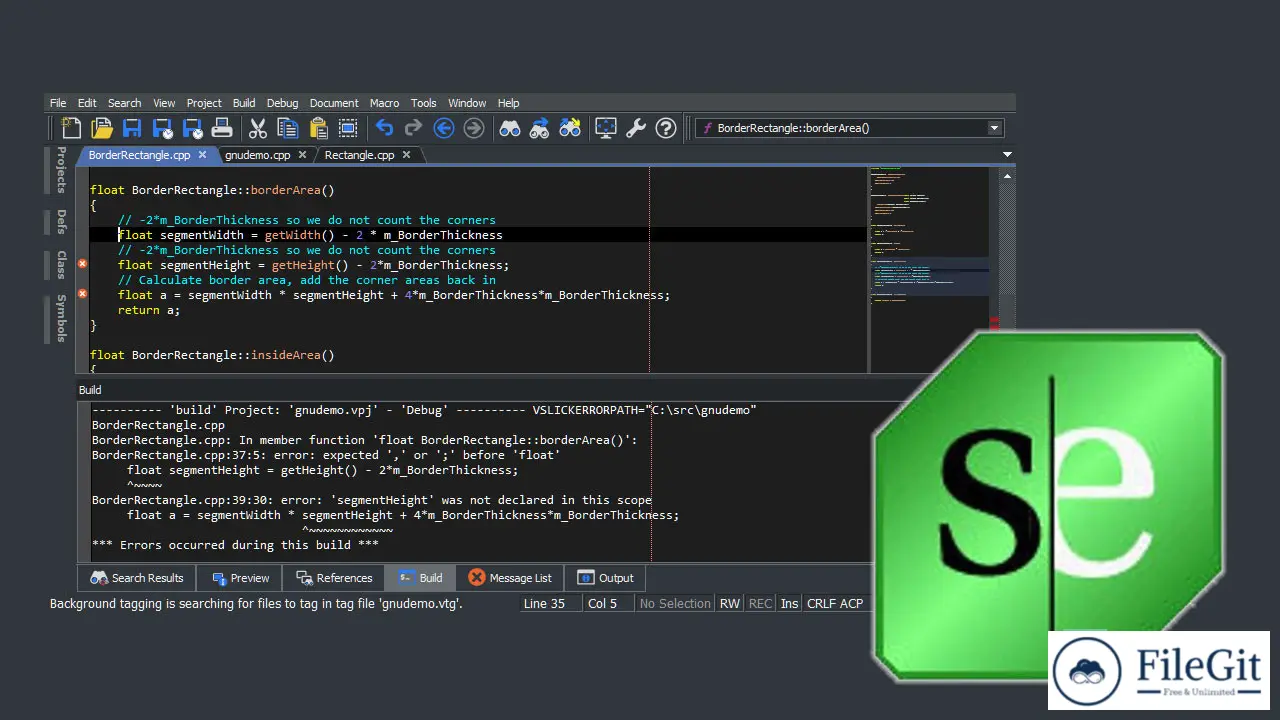This screenshot has width=1280, height=720.
Task: Select the Build output tab
Action: (x=421, y=578)
